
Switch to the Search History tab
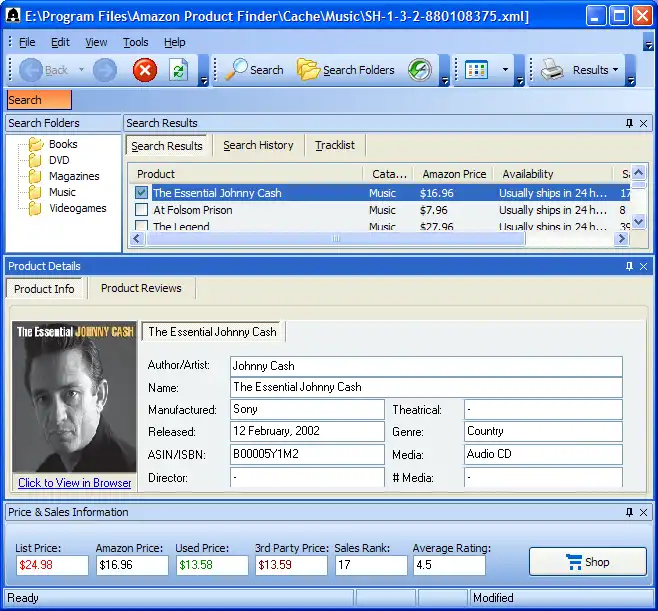(258, 145)
